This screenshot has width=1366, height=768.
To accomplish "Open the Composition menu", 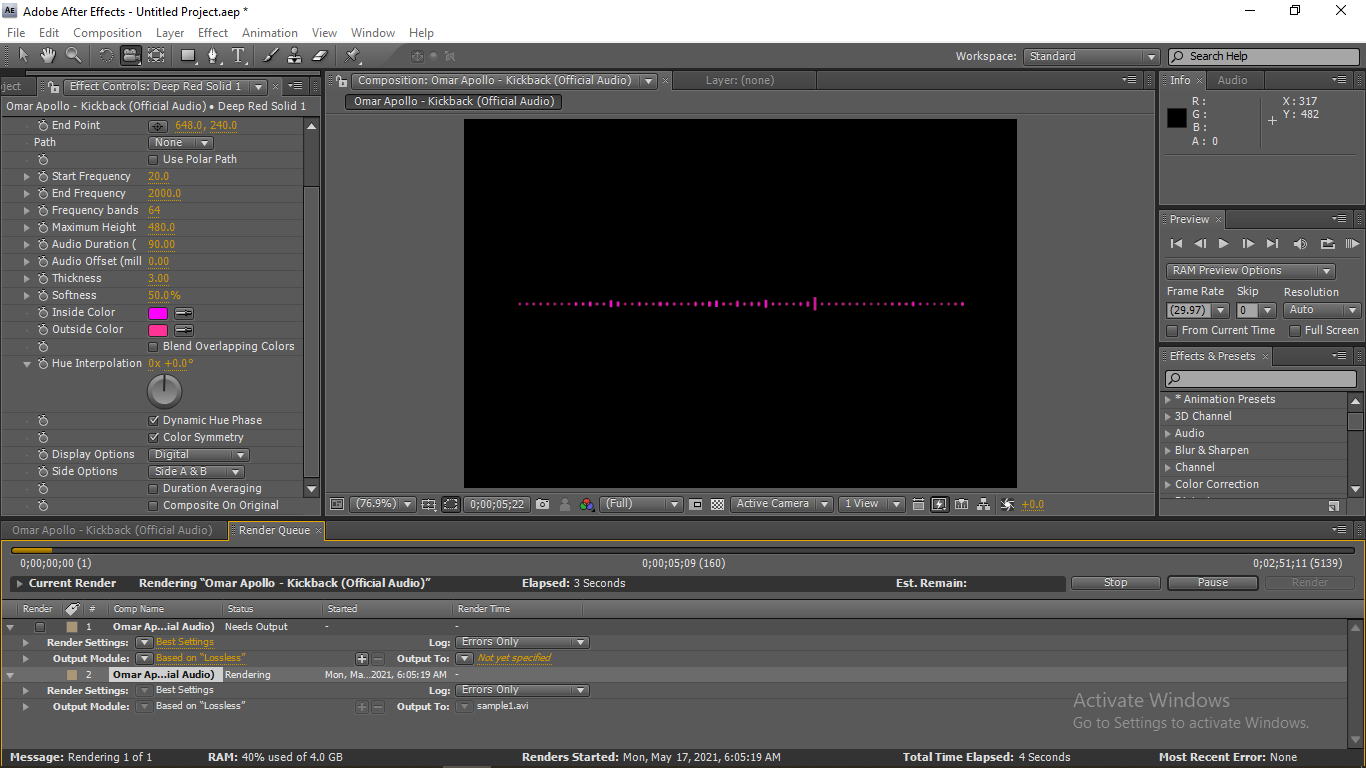I will [108, 33].
